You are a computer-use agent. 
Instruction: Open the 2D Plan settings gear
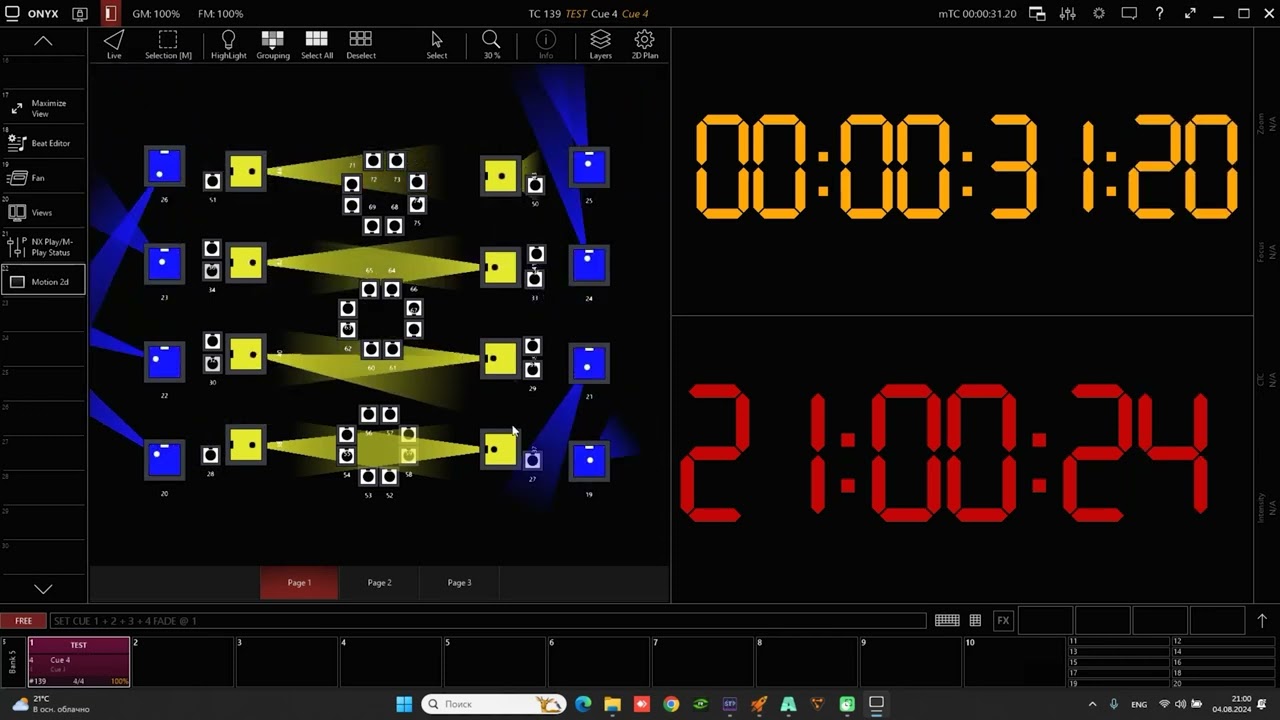pyautogui.click(x=644, y=44)
